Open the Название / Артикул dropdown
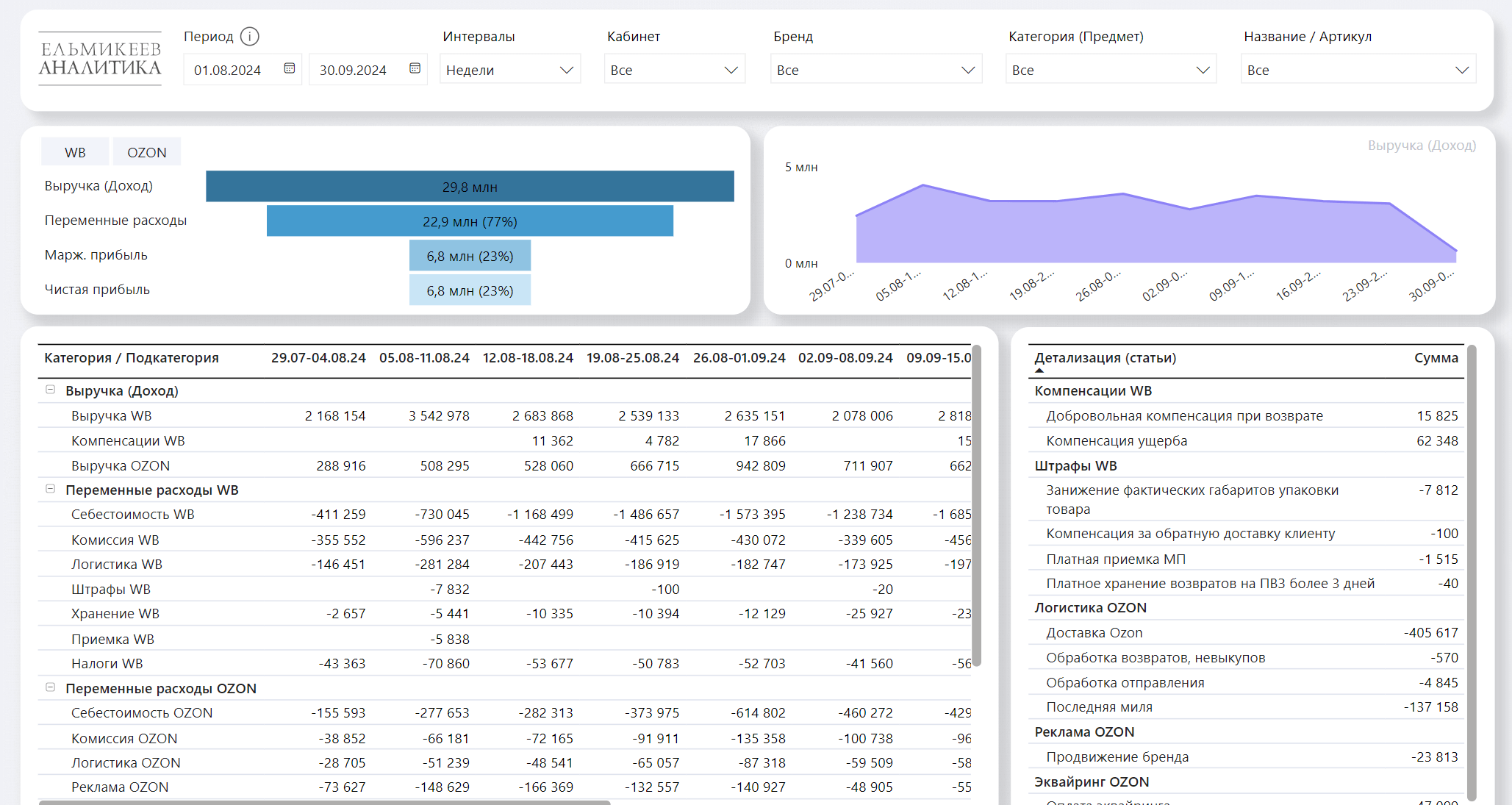This screenshot has width=1512, height=805. 1358,70
